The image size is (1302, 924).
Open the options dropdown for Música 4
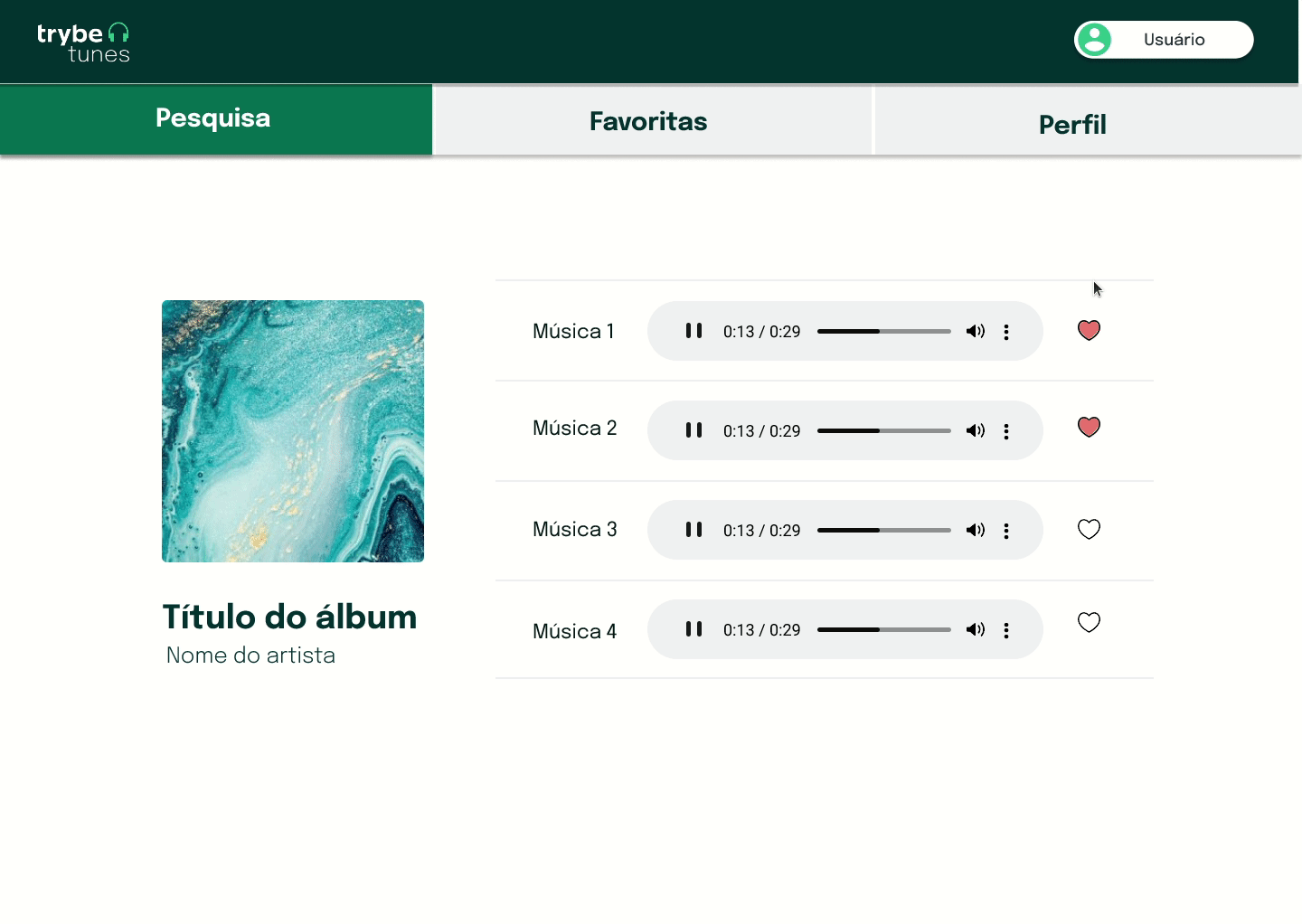(1006, 629)
